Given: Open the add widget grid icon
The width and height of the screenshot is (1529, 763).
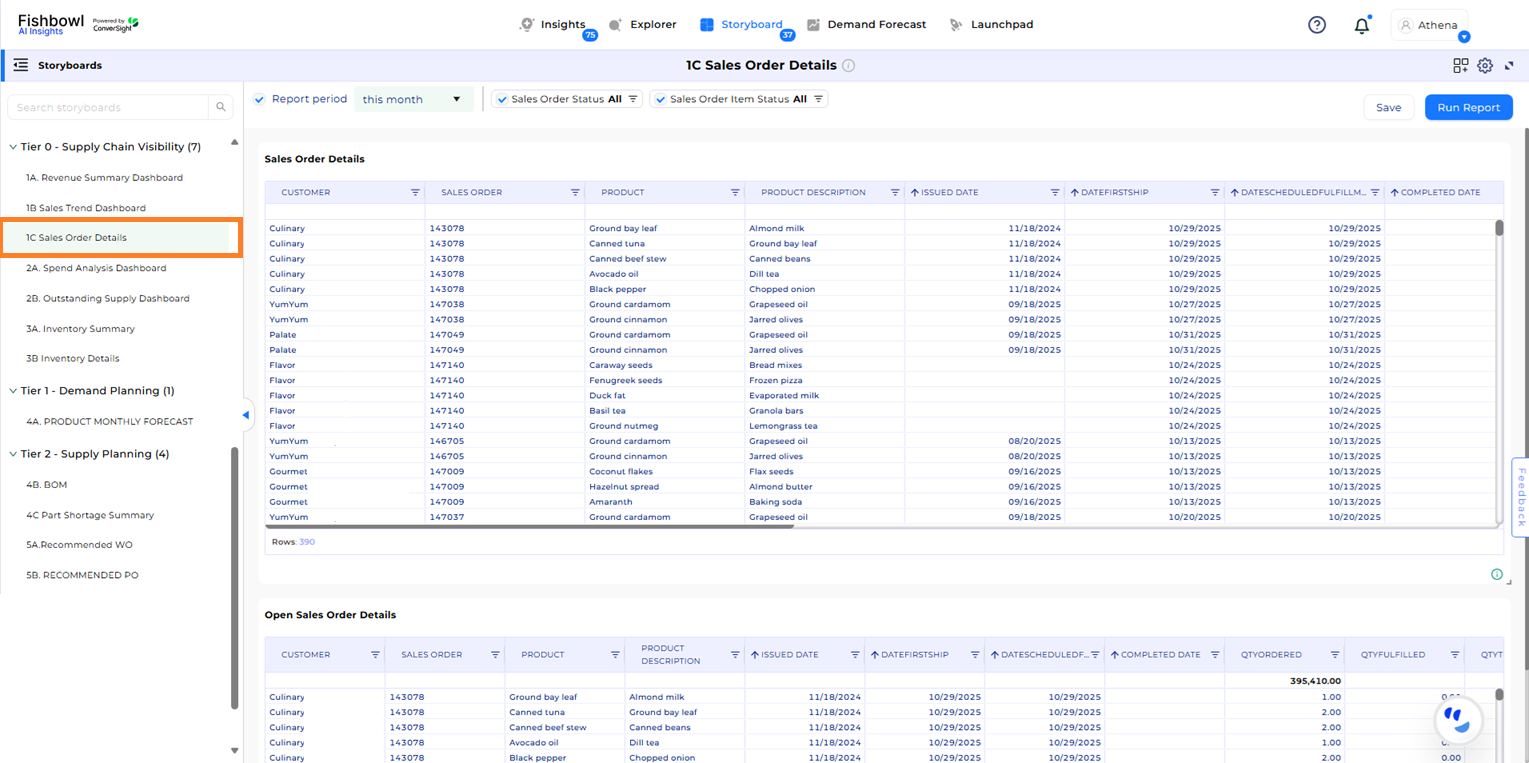Looking at the screenshot, I should coord(1460,64).
